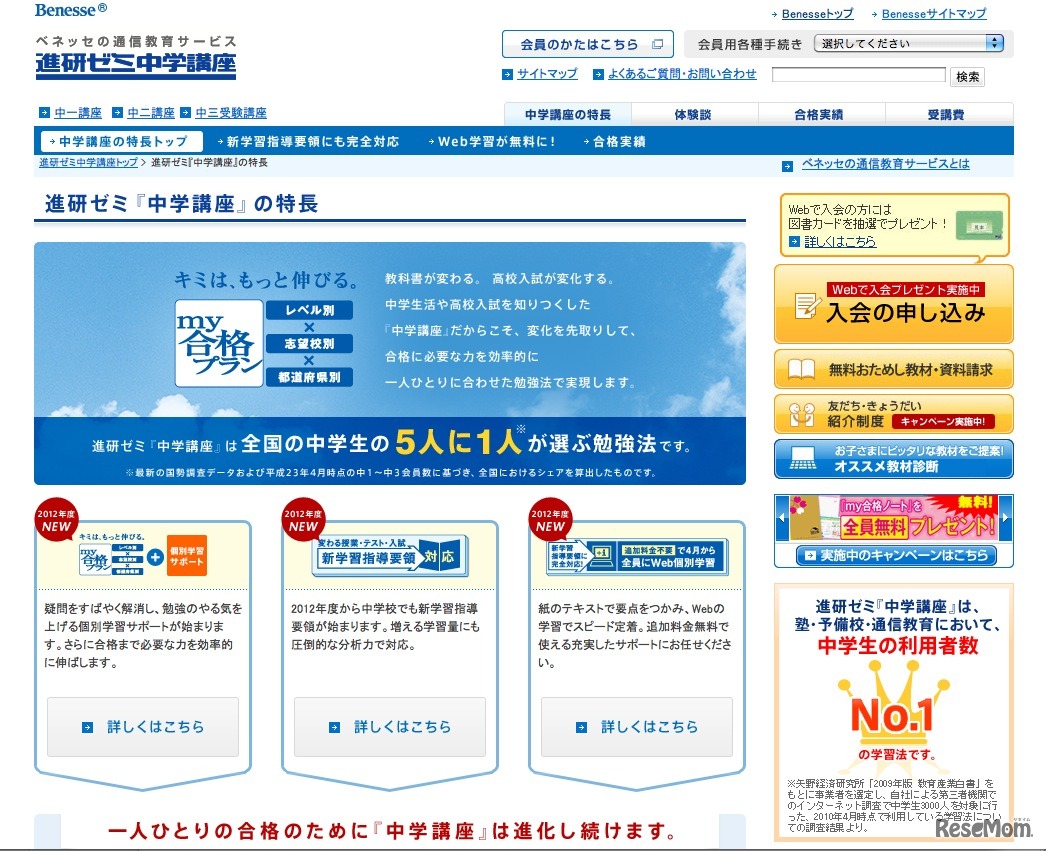Open よくあるご質問・お問い合わせ link
The height and width of the screenshot is (851, 1046).
(682, 74)
